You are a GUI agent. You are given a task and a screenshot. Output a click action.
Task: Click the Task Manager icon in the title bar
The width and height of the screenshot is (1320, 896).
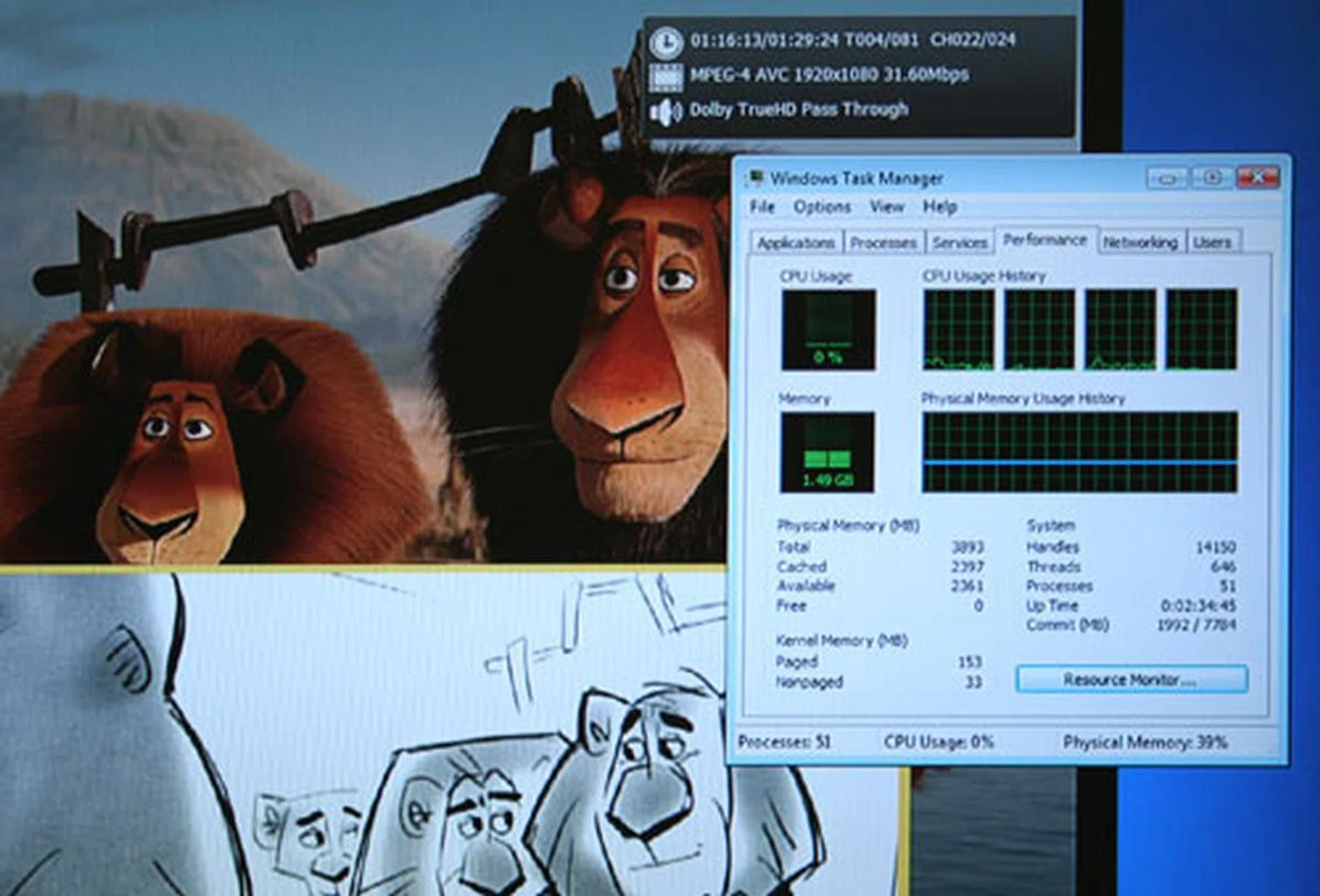point(758,177)
